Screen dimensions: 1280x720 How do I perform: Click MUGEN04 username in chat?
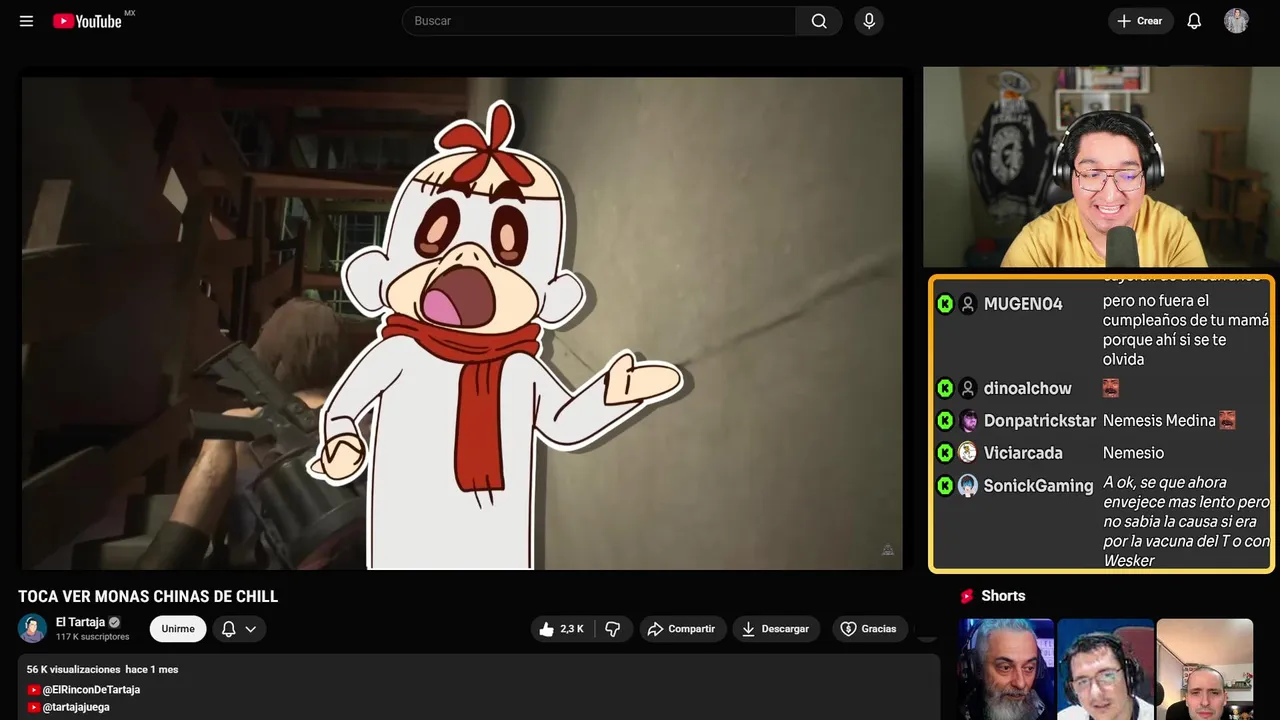tap(1023, 304)
